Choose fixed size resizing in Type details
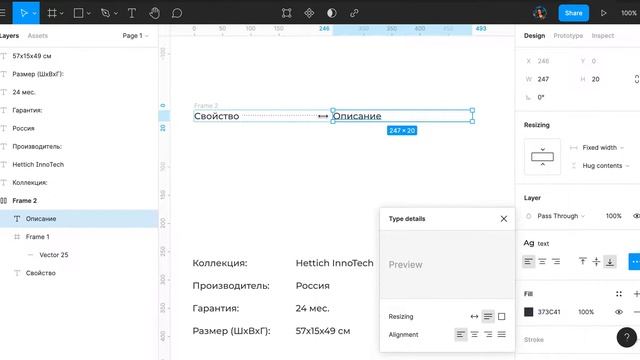The width and height of the screenshot is (640, 360). tap(502, 316)
